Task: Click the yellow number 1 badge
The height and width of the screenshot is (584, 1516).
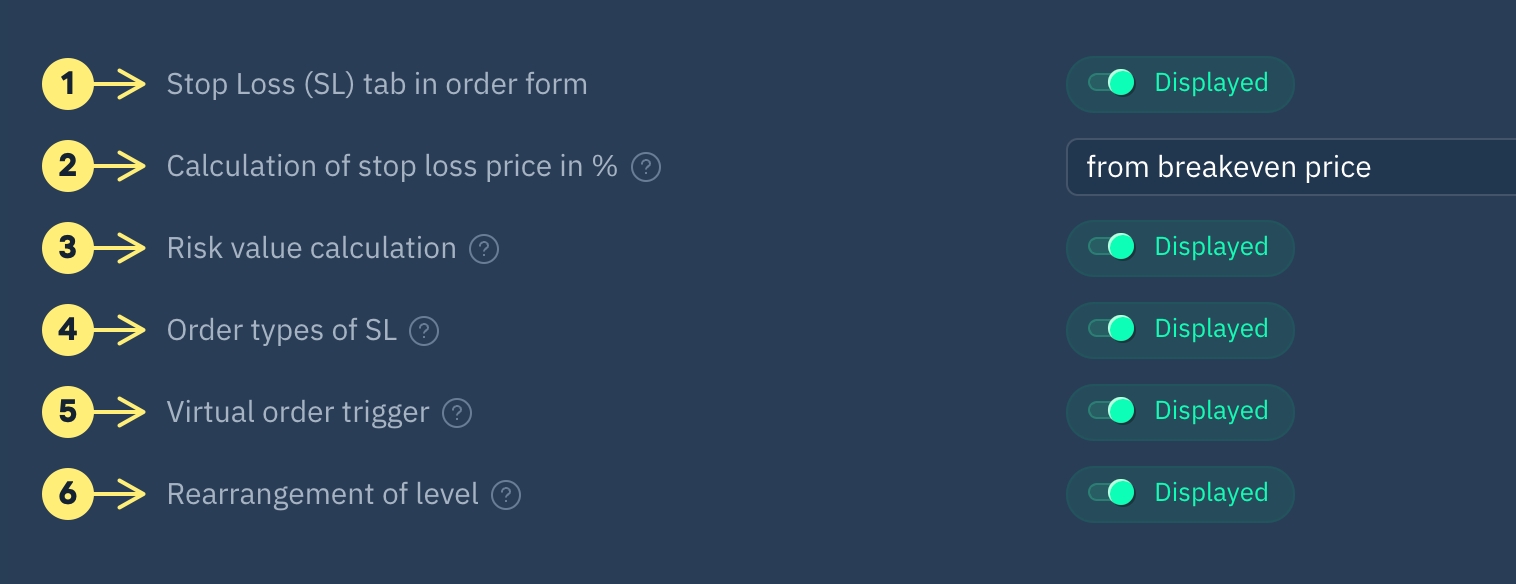Action: click(x=67, y=85)
